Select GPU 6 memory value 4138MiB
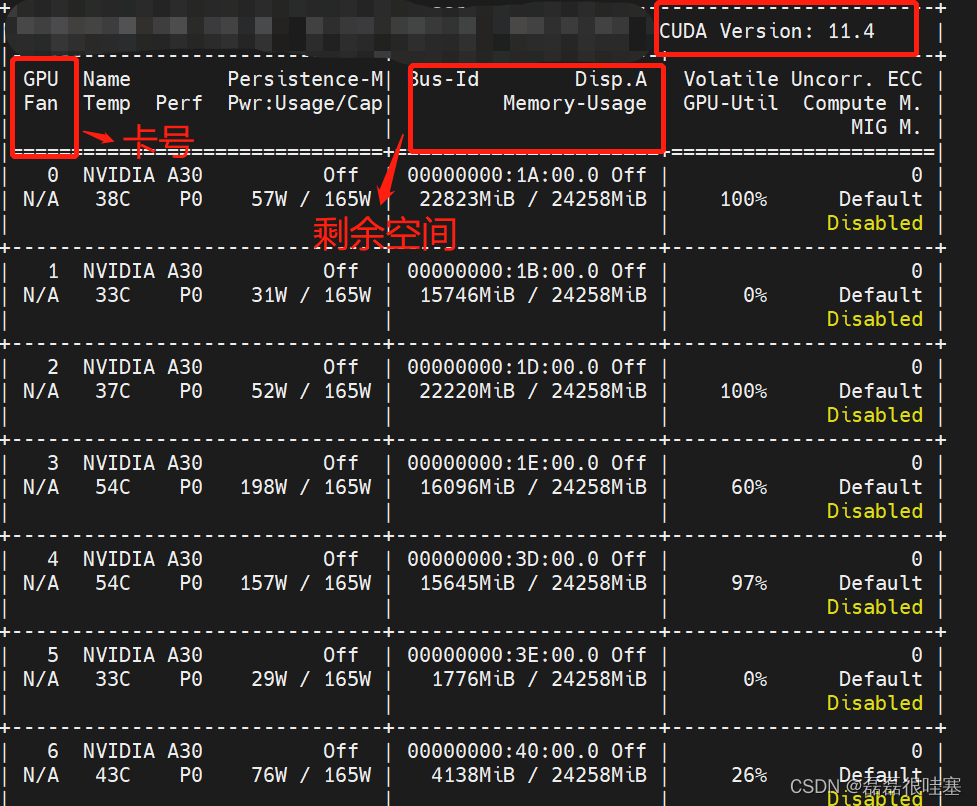Viewport: 977px width, 806px height. click(473, 775)
